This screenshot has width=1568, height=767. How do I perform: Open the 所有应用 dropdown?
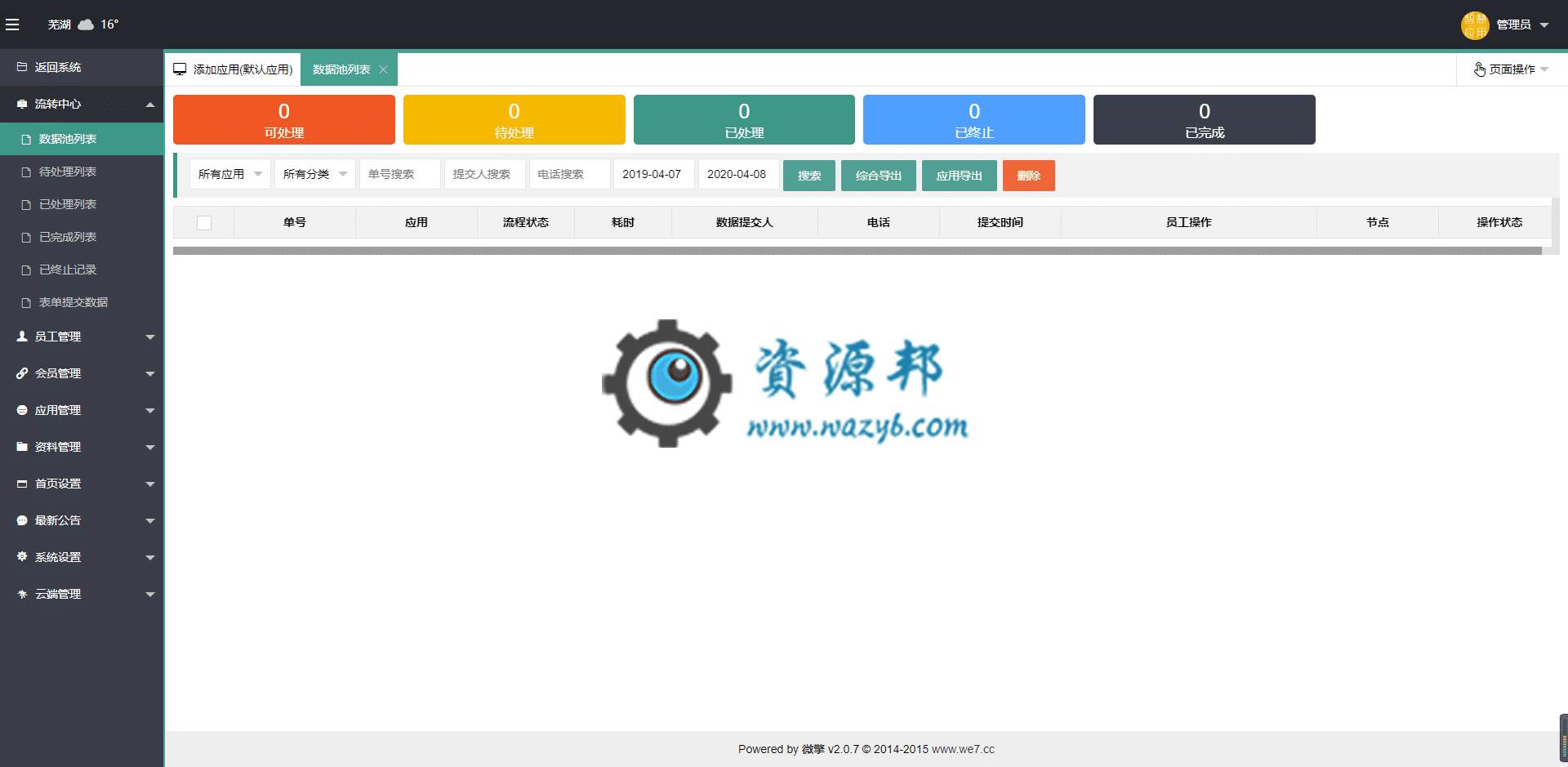pos(230,174)
